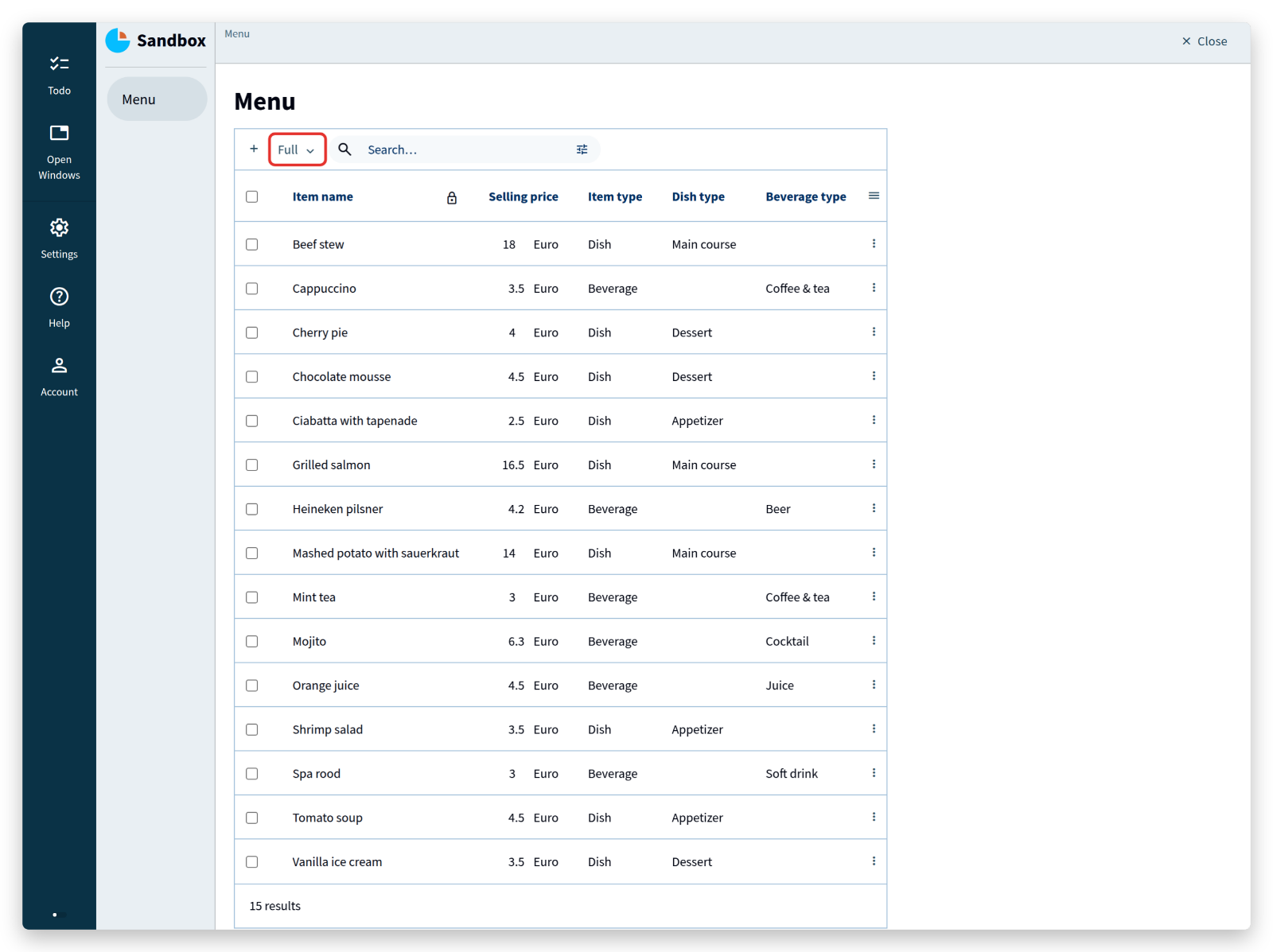Click the Juice beverage type cell
Image resolution: width=1273 pixels, height=952 pixels.
[779, 686]
